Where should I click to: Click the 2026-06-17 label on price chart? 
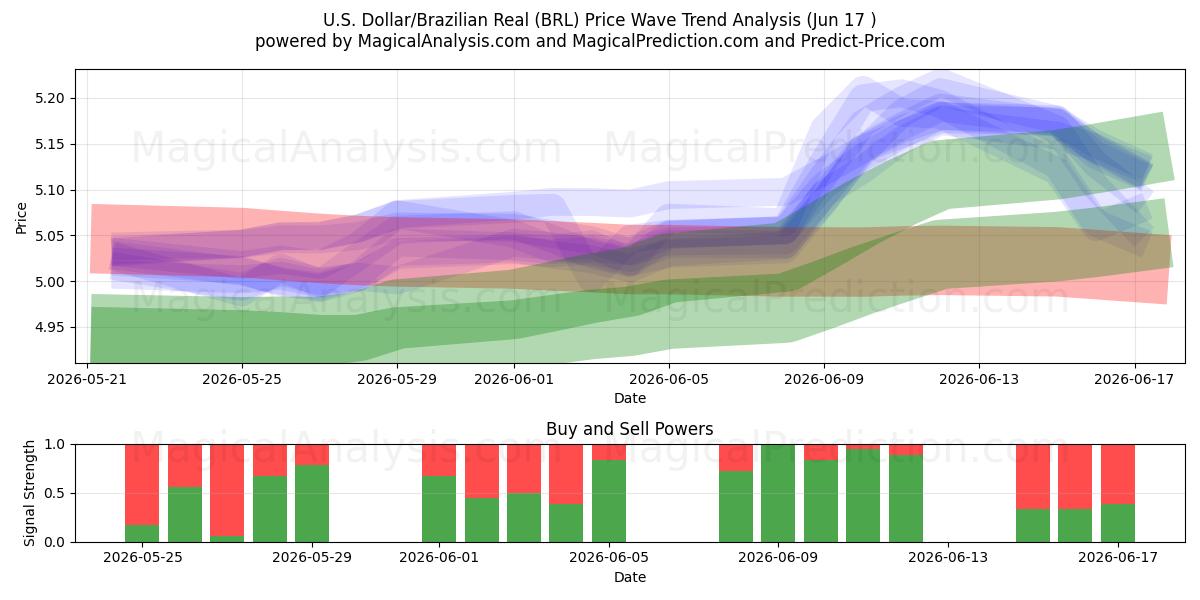(1134, 380)
